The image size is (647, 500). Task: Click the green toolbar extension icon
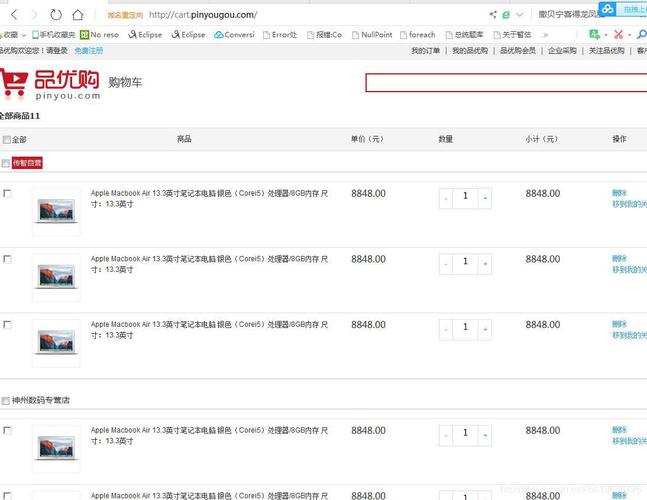coord(595,35)
